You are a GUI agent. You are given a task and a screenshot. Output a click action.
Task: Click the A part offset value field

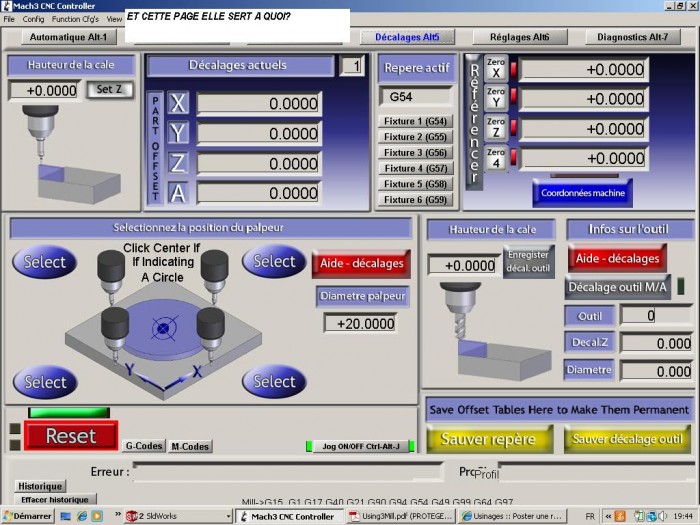(x=259, y=193)
